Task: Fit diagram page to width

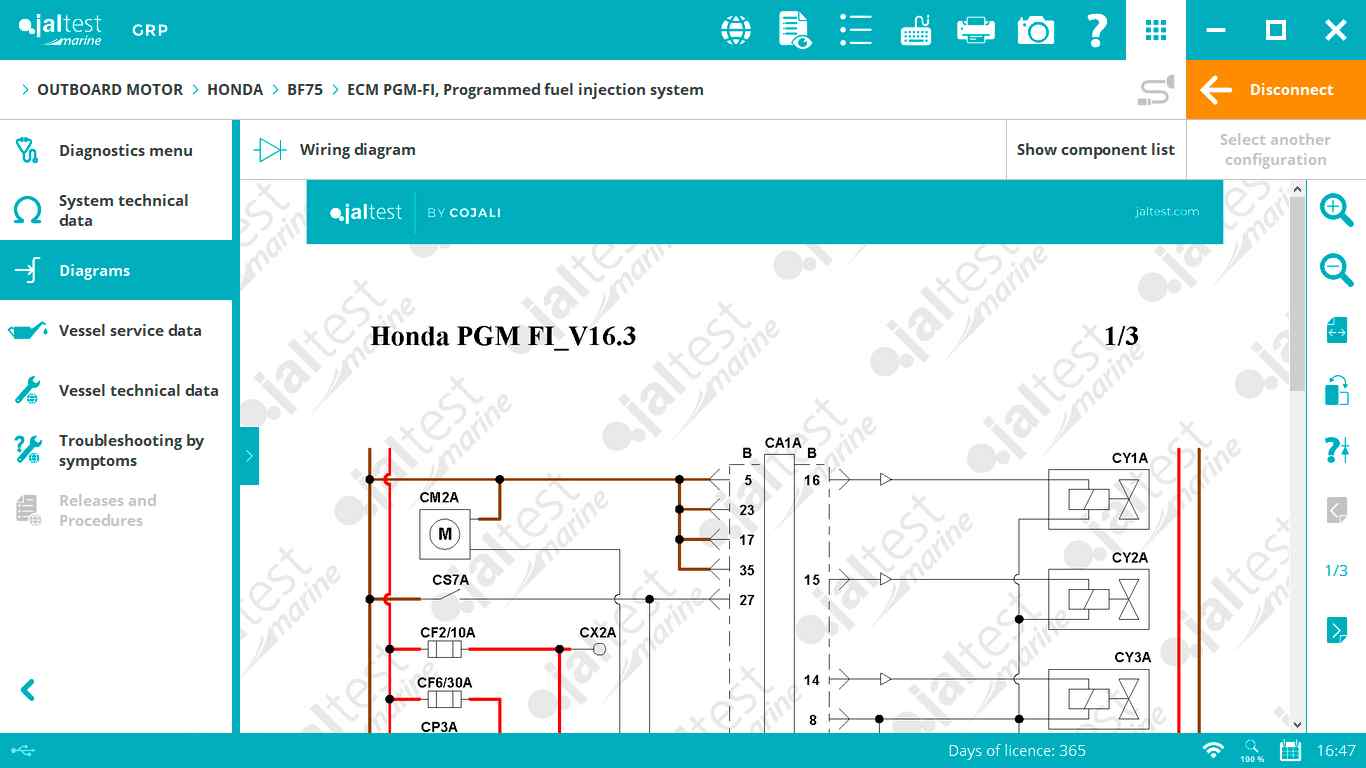Action: pyautogui.click(x=1337, y=330)
